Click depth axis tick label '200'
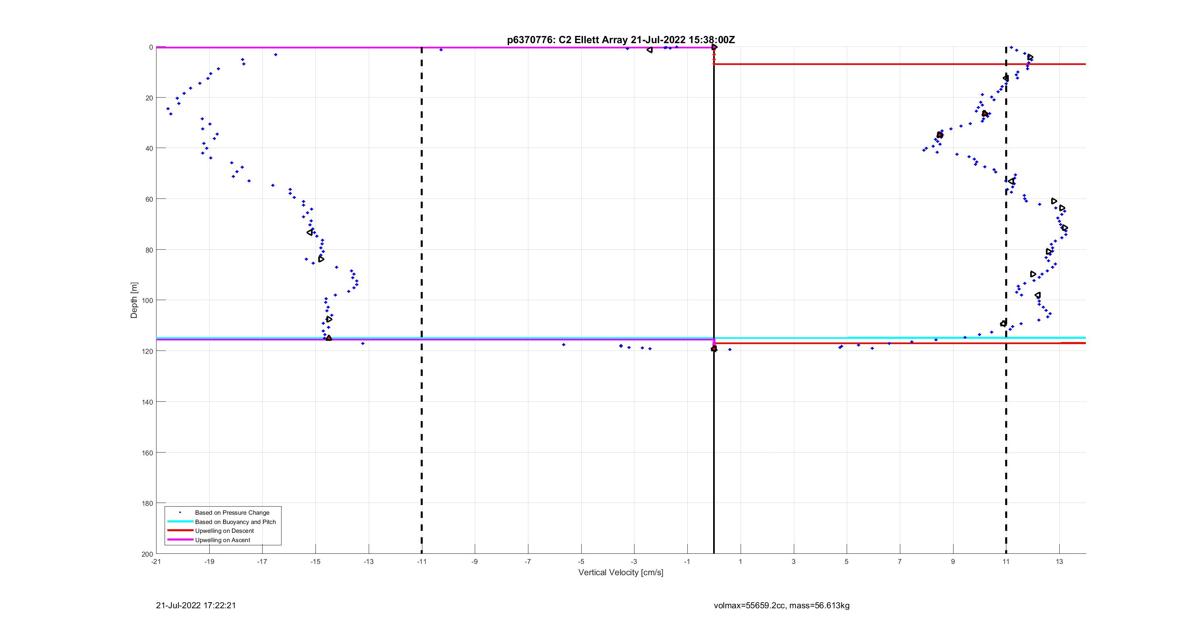The width and height of the screenshot is (1200, 622). click(x=146, y=553)
